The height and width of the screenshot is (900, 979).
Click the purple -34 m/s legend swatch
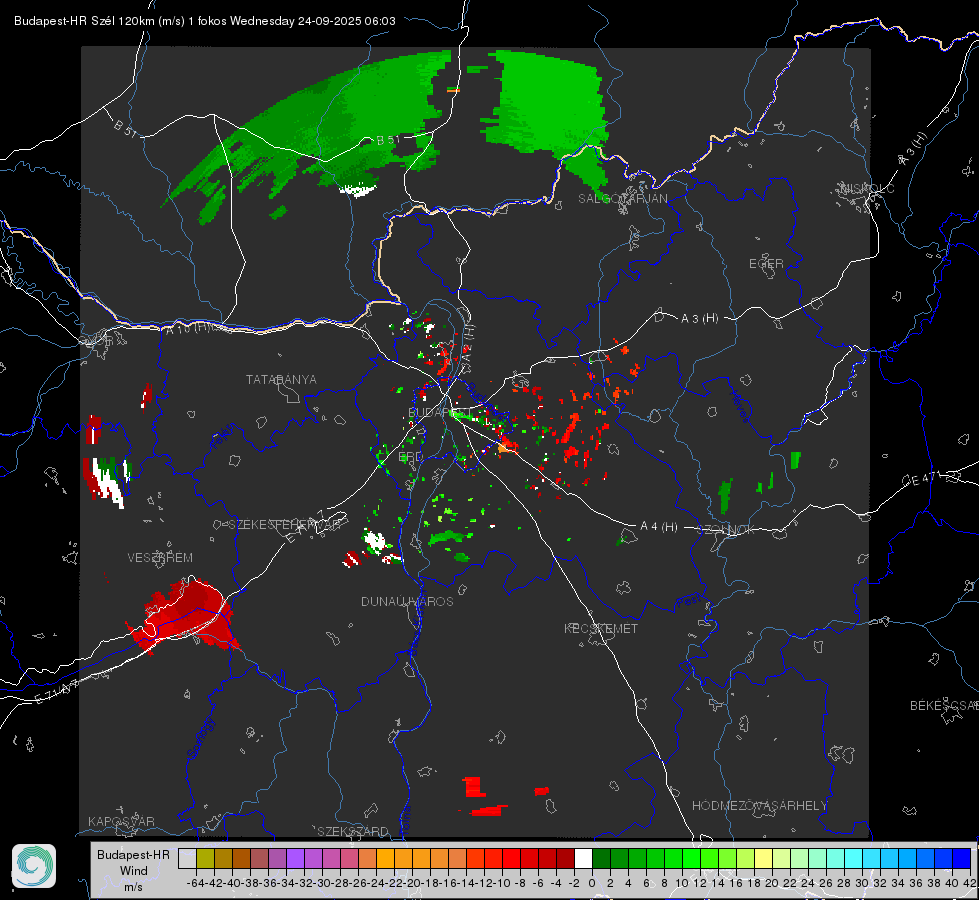click(295, 859)
